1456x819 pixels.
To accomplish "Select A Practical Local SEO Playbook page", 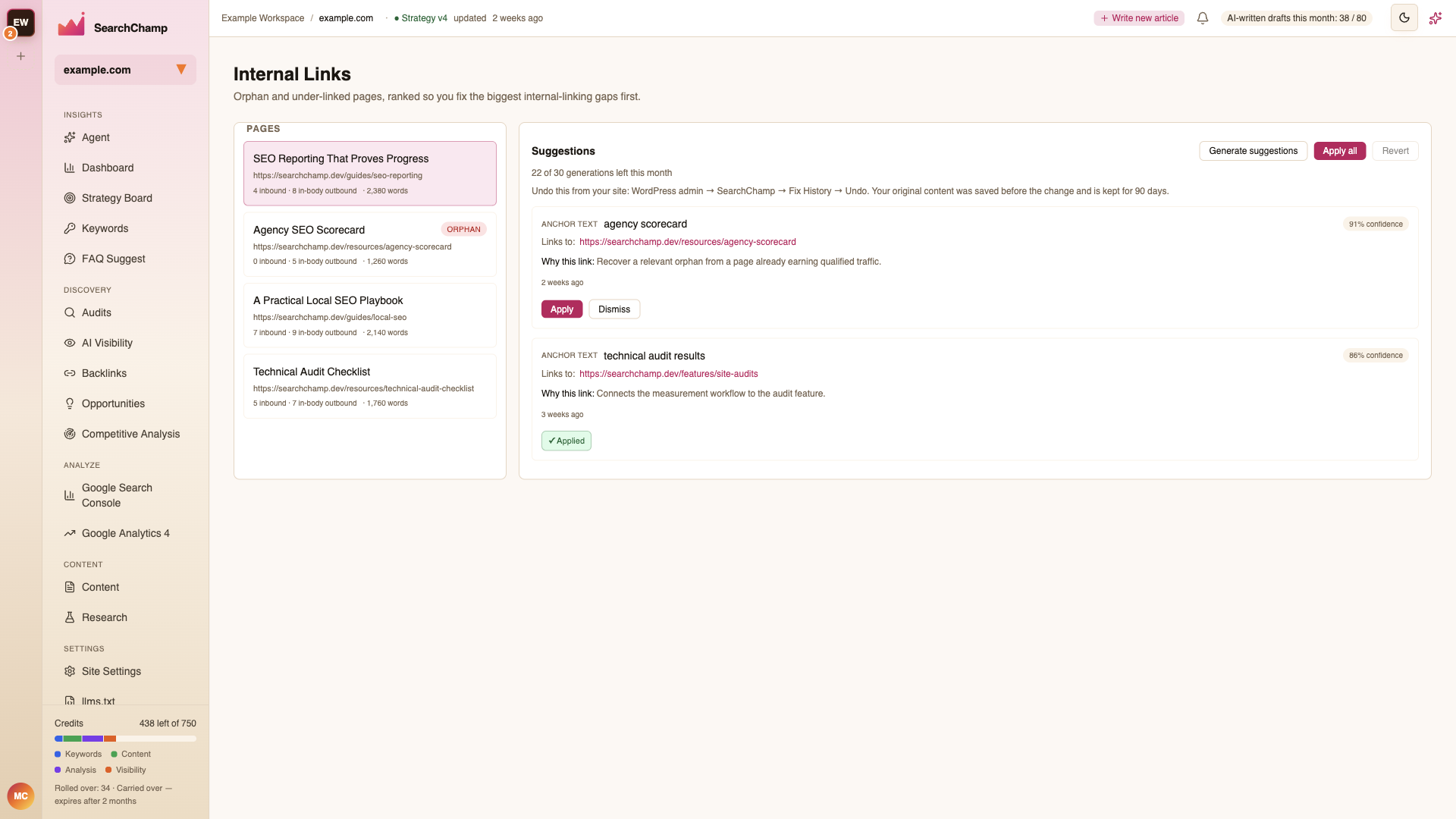I will [x=370, y=315].
